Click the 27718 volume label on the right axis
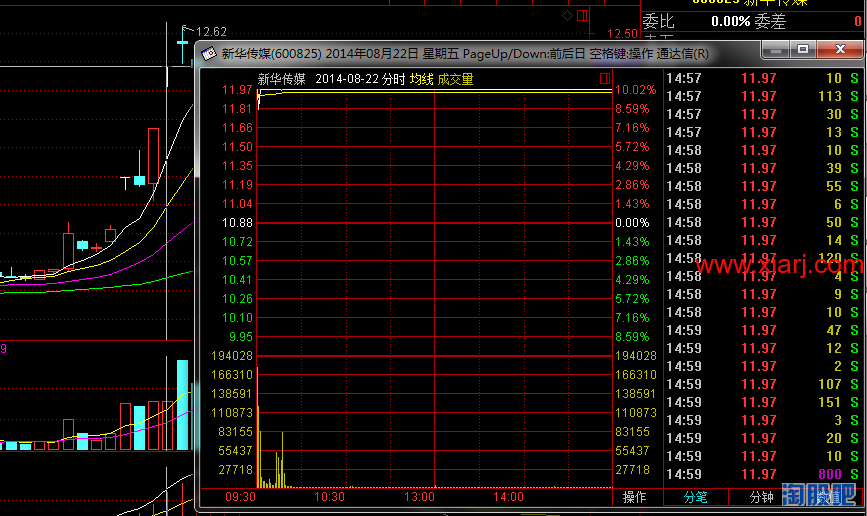The width and height of the screenshot is (867, 516). tap(633, 470)
